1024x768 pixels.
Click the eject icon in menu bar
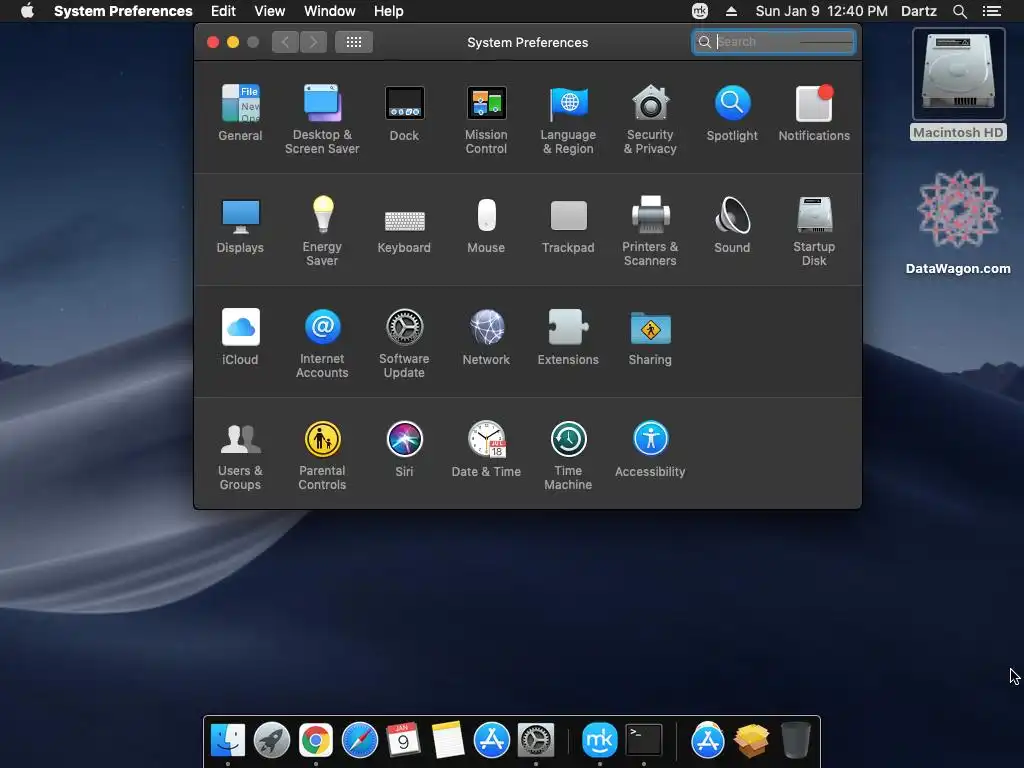coord(731,11)
